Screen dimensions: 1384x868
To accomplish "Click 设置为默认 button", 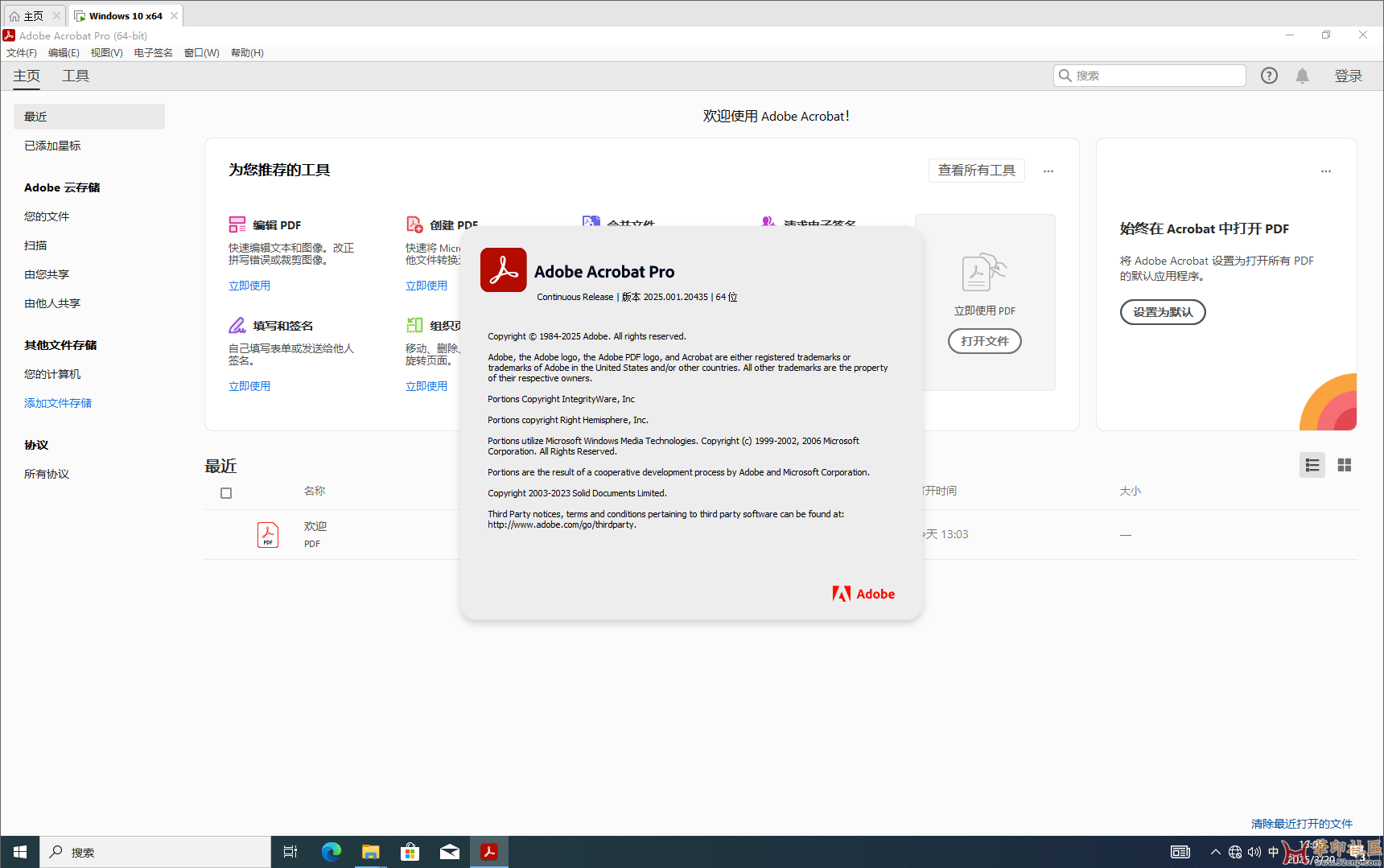I will coord(1163,312).
